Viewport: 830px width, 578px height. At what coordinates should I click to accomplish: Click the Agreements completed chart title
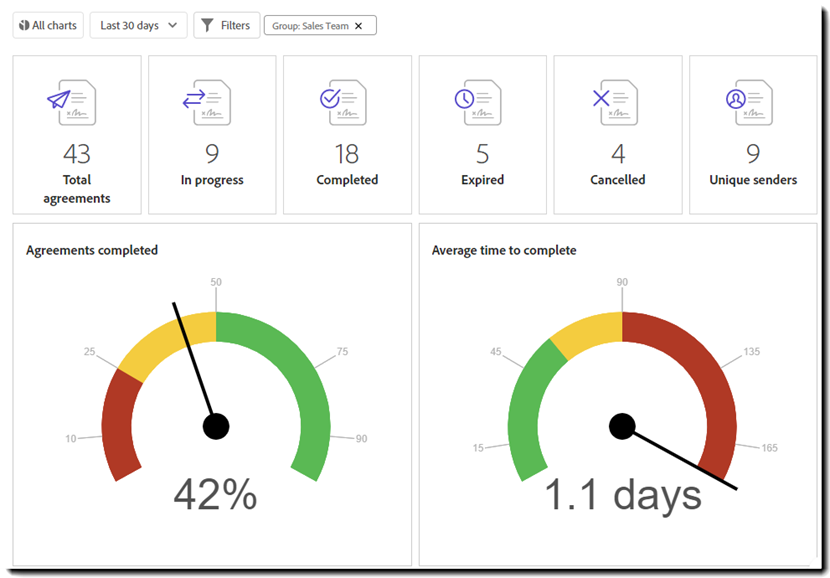(x=92, y=250)
